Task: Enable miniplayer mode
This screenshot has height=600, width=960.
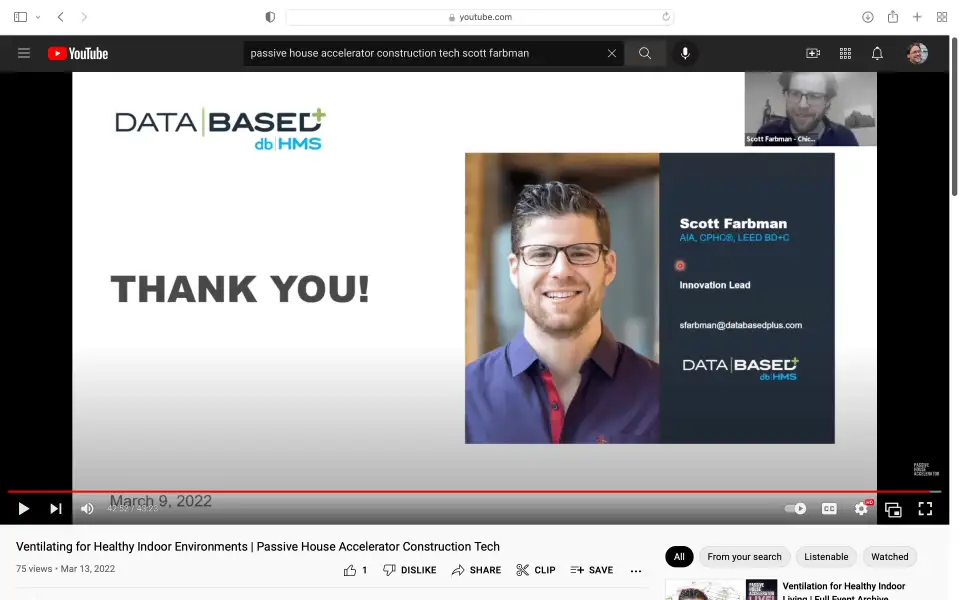Action: [893, 509]
